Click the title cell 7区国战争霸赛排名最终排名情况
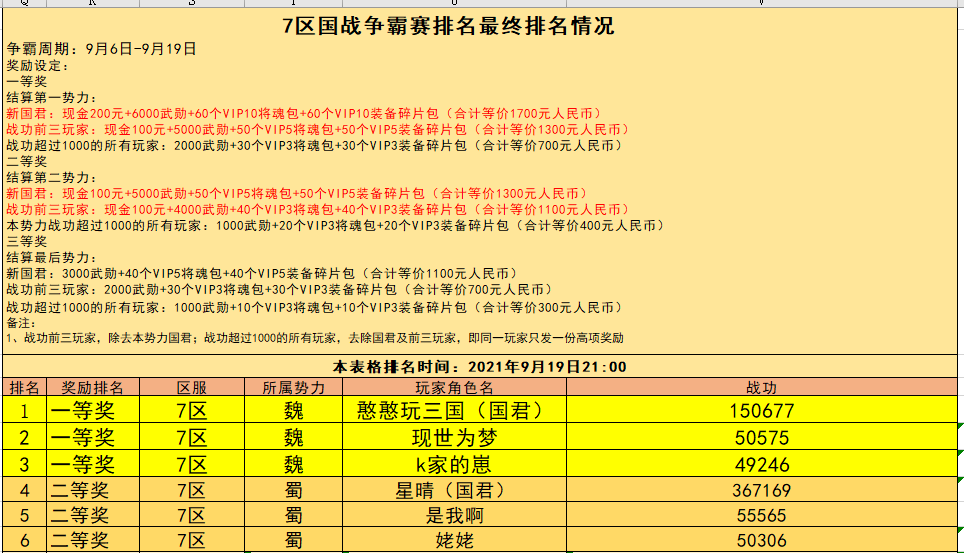Viewport: 964px width, 553px height. coord(448,27)
